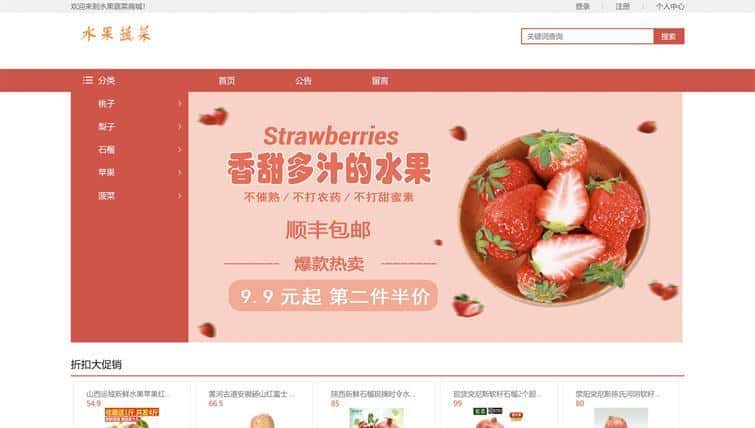Open the 公告 nav tab

[303, 80]
